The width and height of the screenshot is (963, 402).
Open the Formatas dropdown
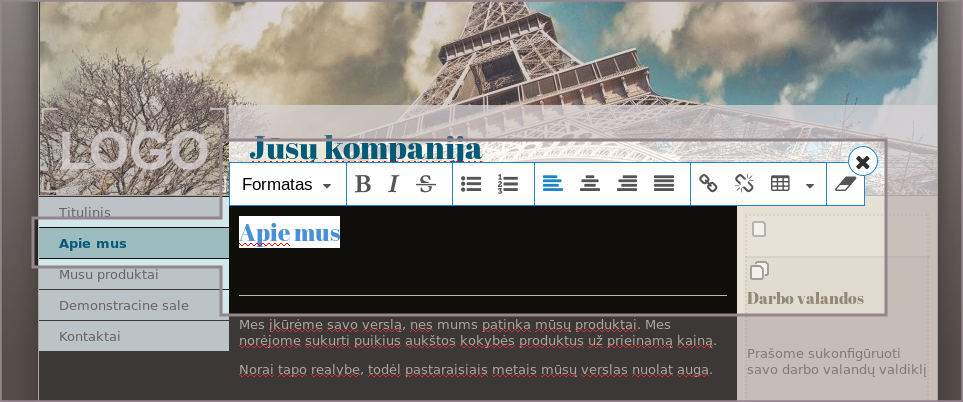287,185
